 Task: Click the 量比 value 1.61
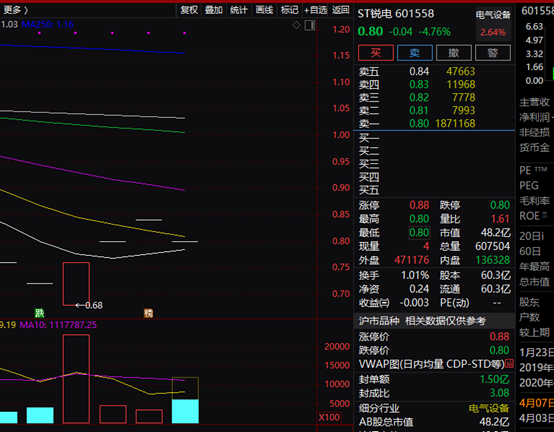500,219
